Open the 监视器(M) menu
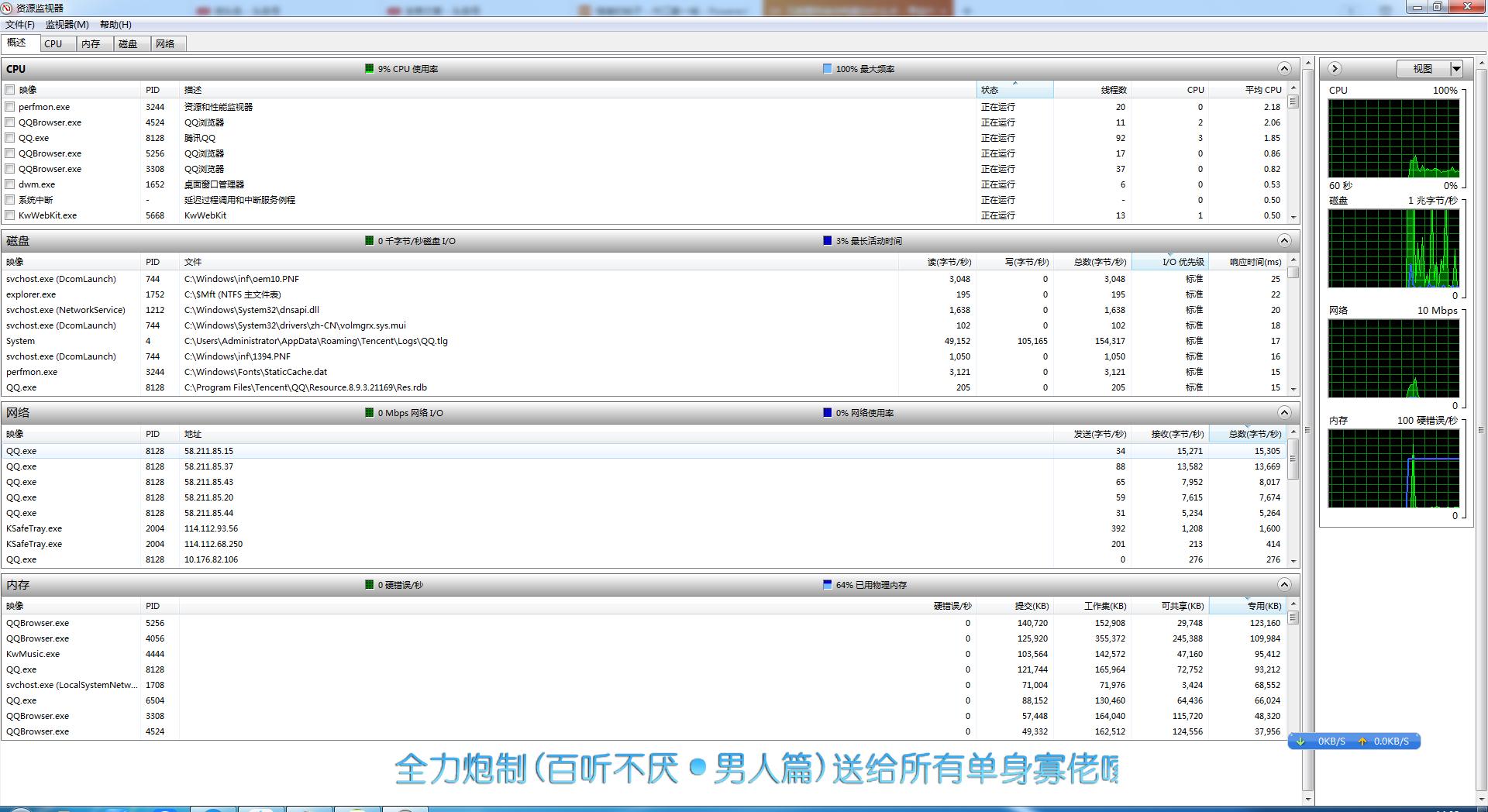The image size is (1488, 812). [67, 25]
